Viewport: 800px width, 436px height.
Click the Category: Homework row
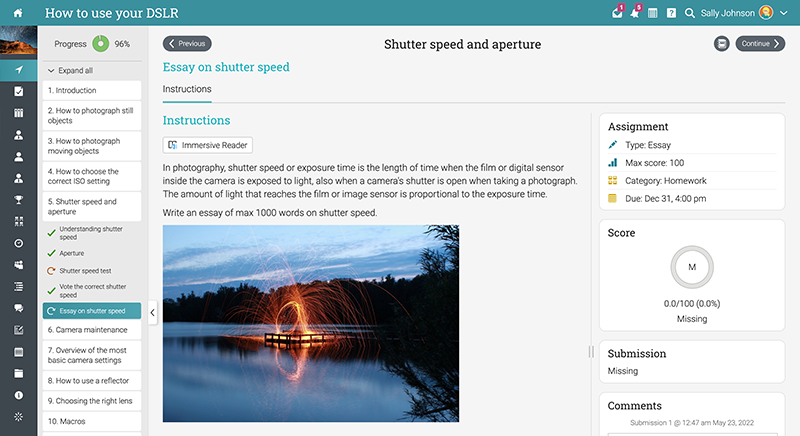[692, 181]
